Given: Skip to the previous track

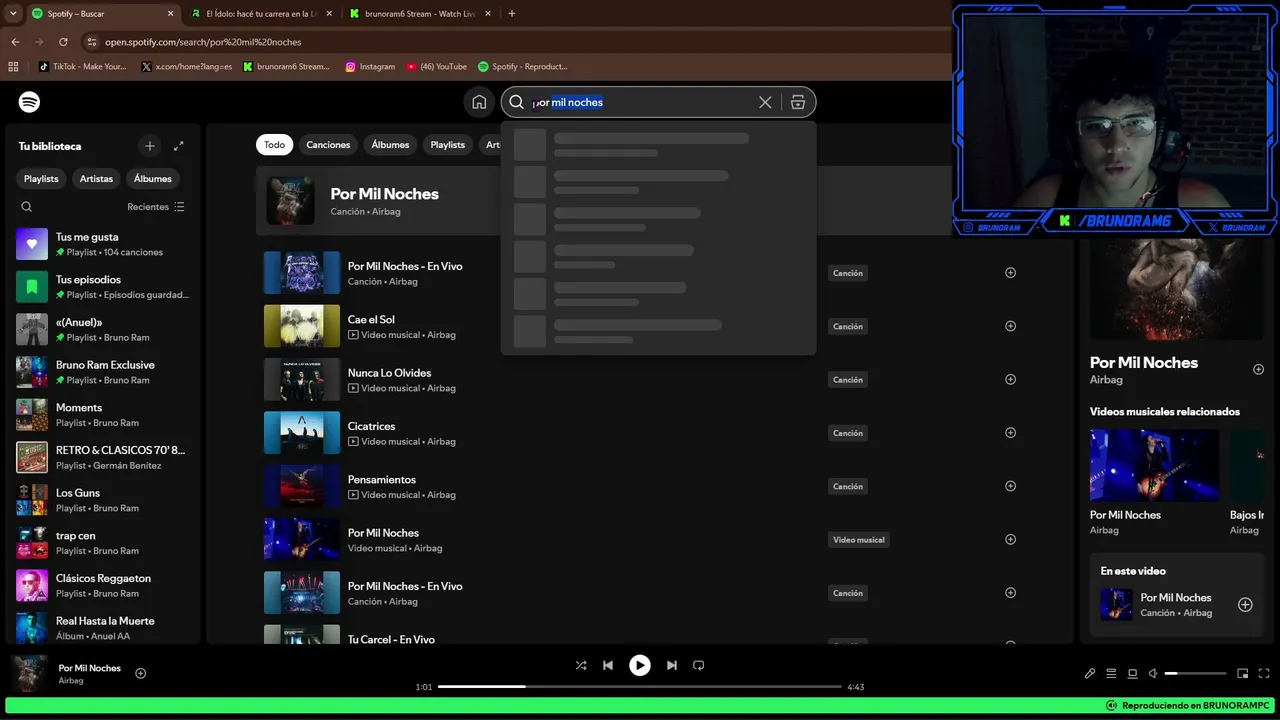Looking at the screenshot, I should tap(608, 665).
